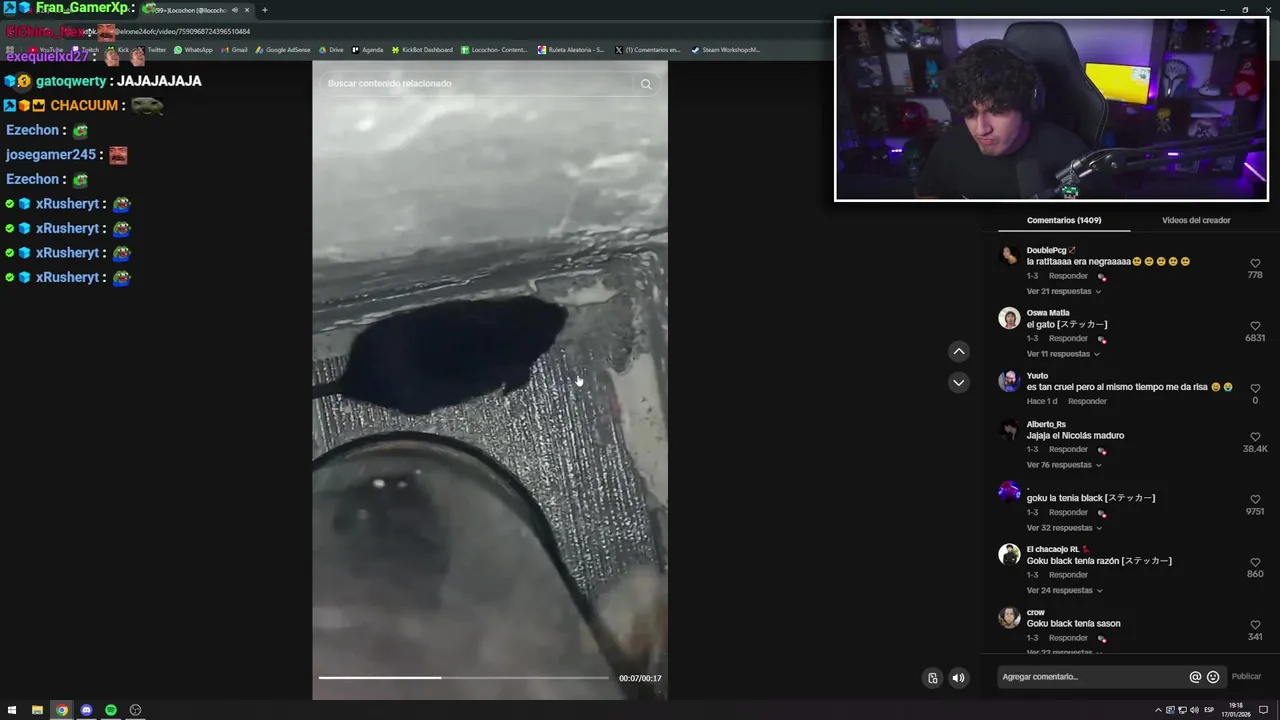Screen dimensions: 1280x720
Task: Click the Chrome icon in the taskbar
Action: tap(62, 710)
